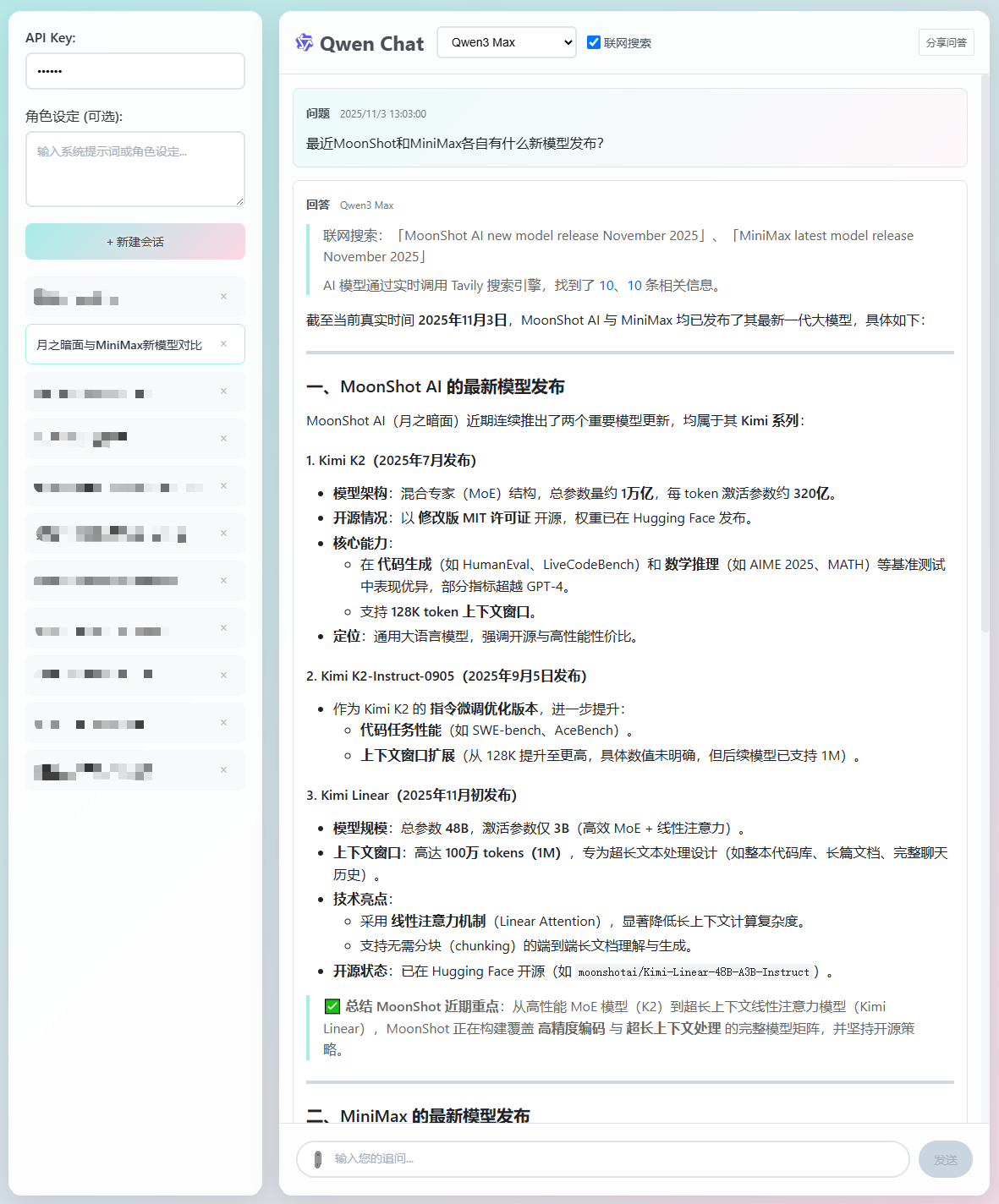Focus the 角色设定 system prompt textarea

pyautogui.click(x=135, y=169)
